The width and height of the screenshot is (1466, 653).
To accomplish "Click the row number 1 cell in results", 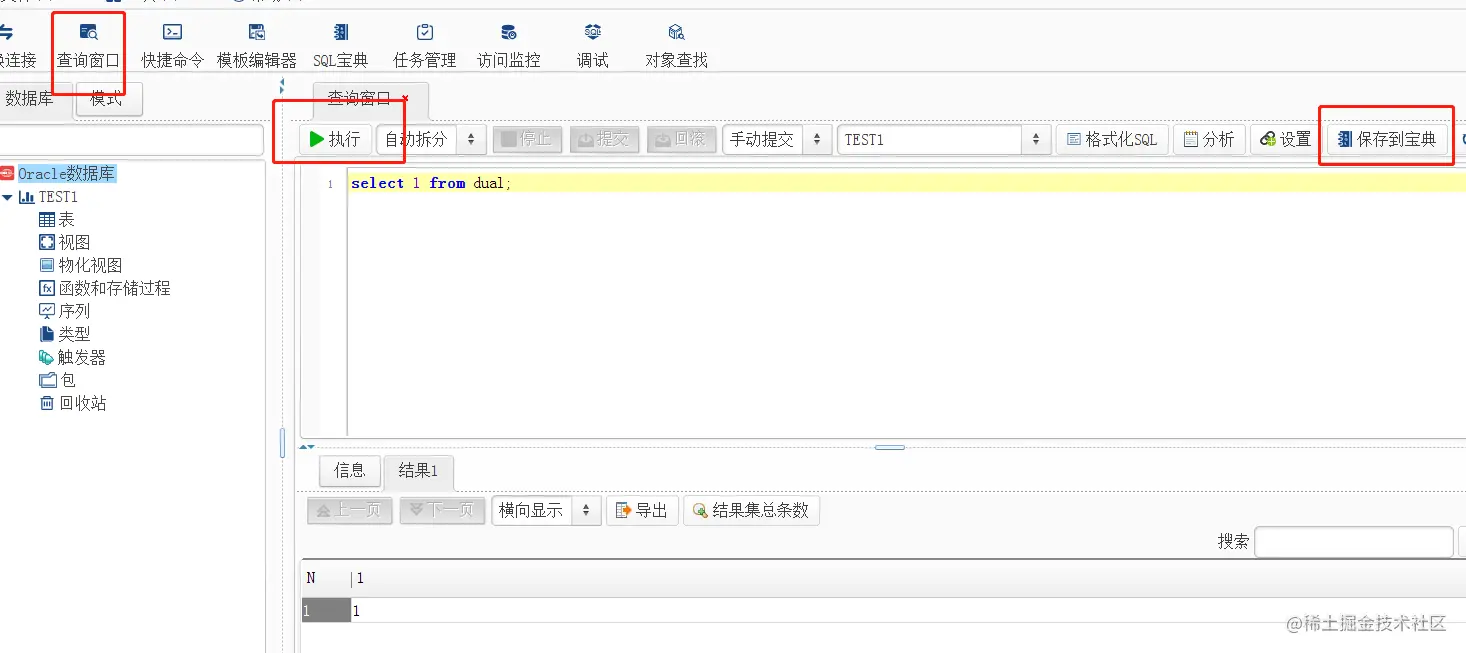I will pyautogui.click(x=326, y=610).
